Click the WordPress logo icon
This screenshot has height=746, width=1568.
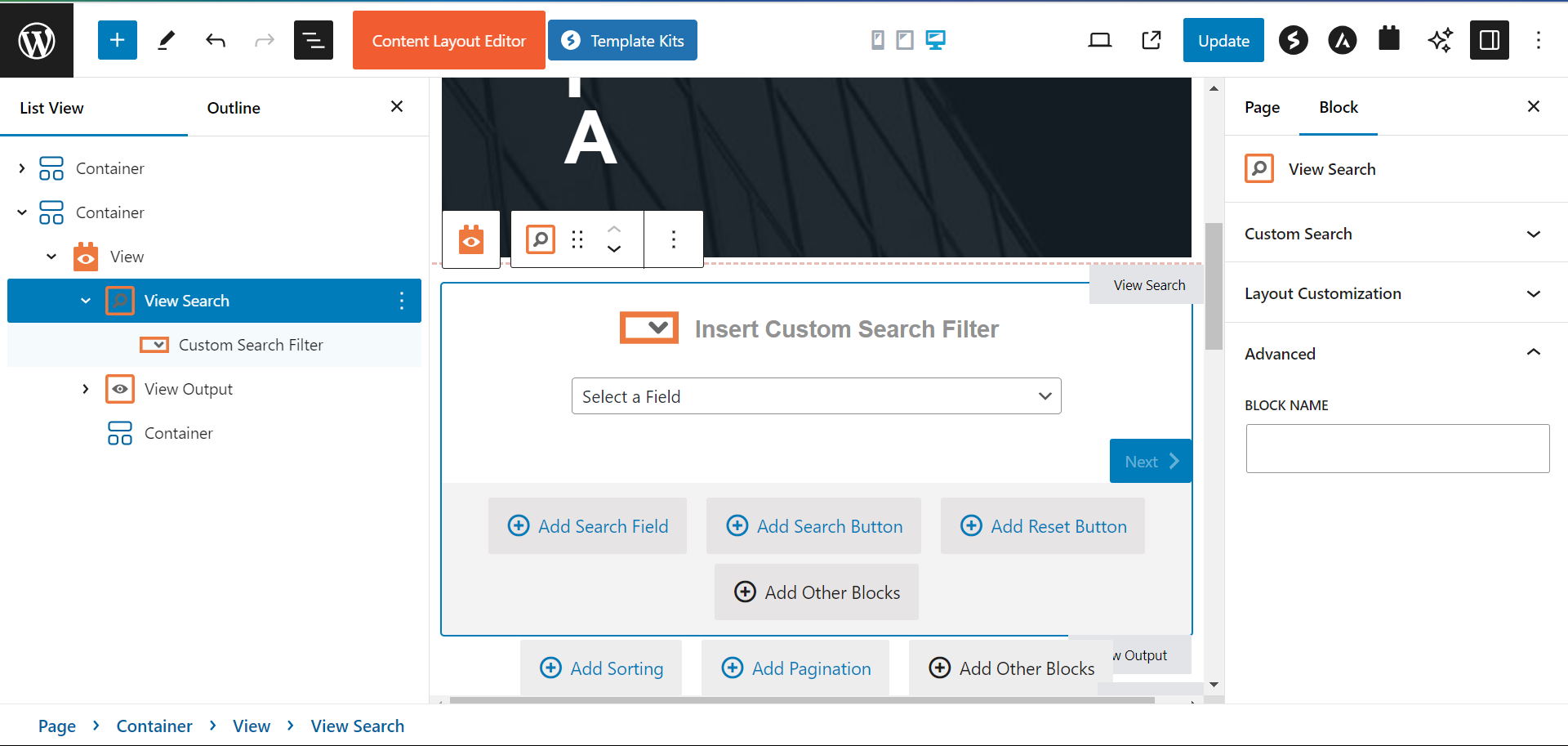pyautogui.click(x=37, y=40)
